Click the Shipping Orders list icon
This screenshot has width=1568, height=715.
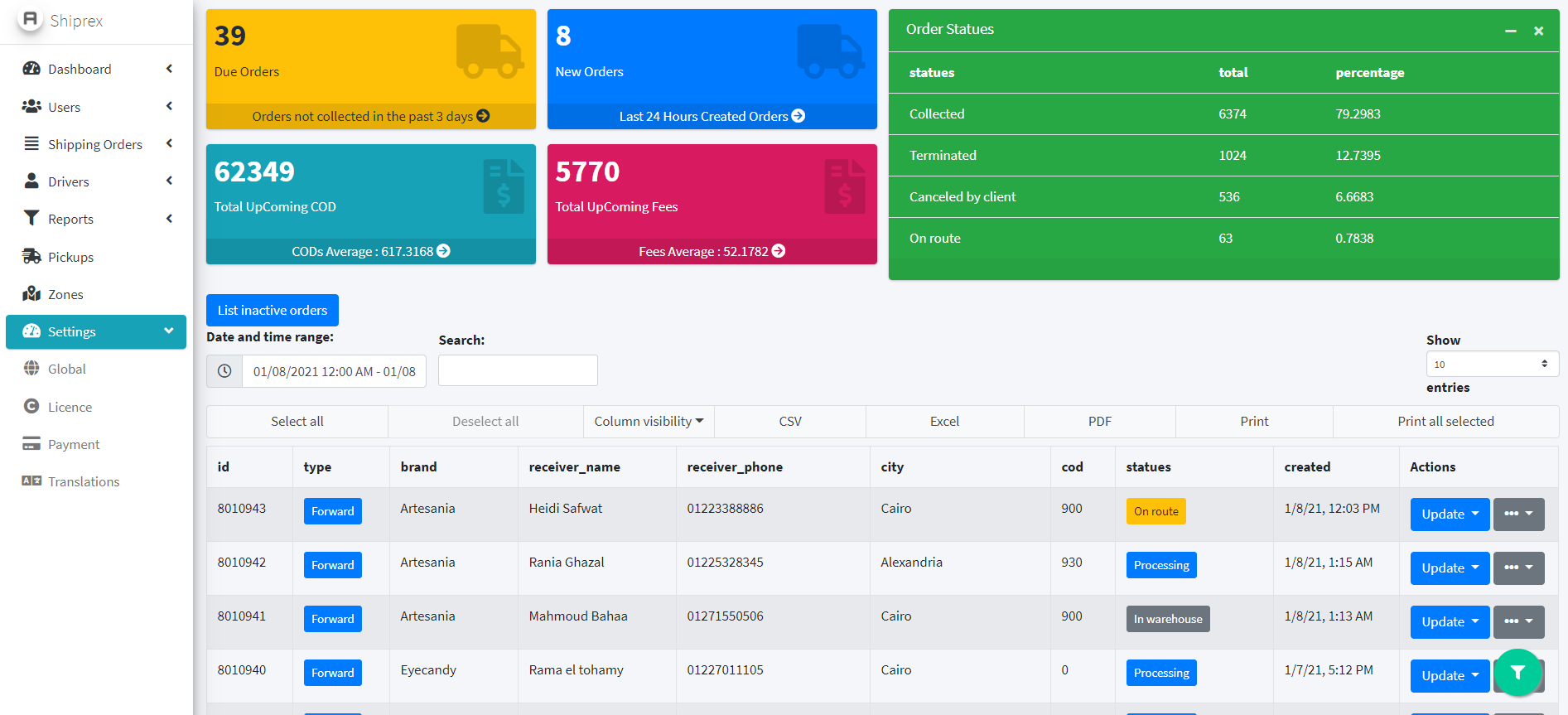point(31,143)
